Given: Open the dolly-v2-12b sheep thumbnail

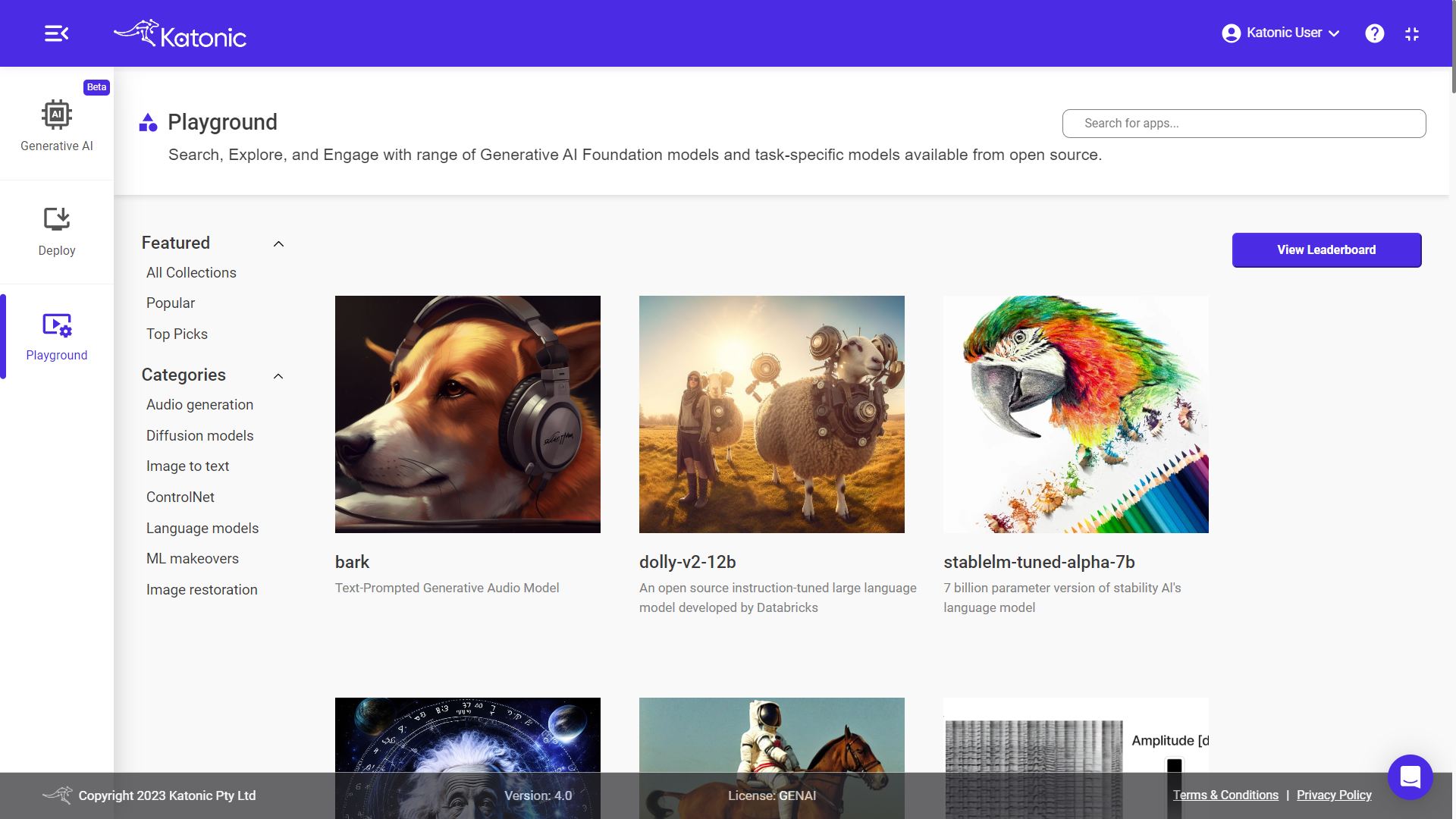Looking at the screenshot, I should coord(772,414).
